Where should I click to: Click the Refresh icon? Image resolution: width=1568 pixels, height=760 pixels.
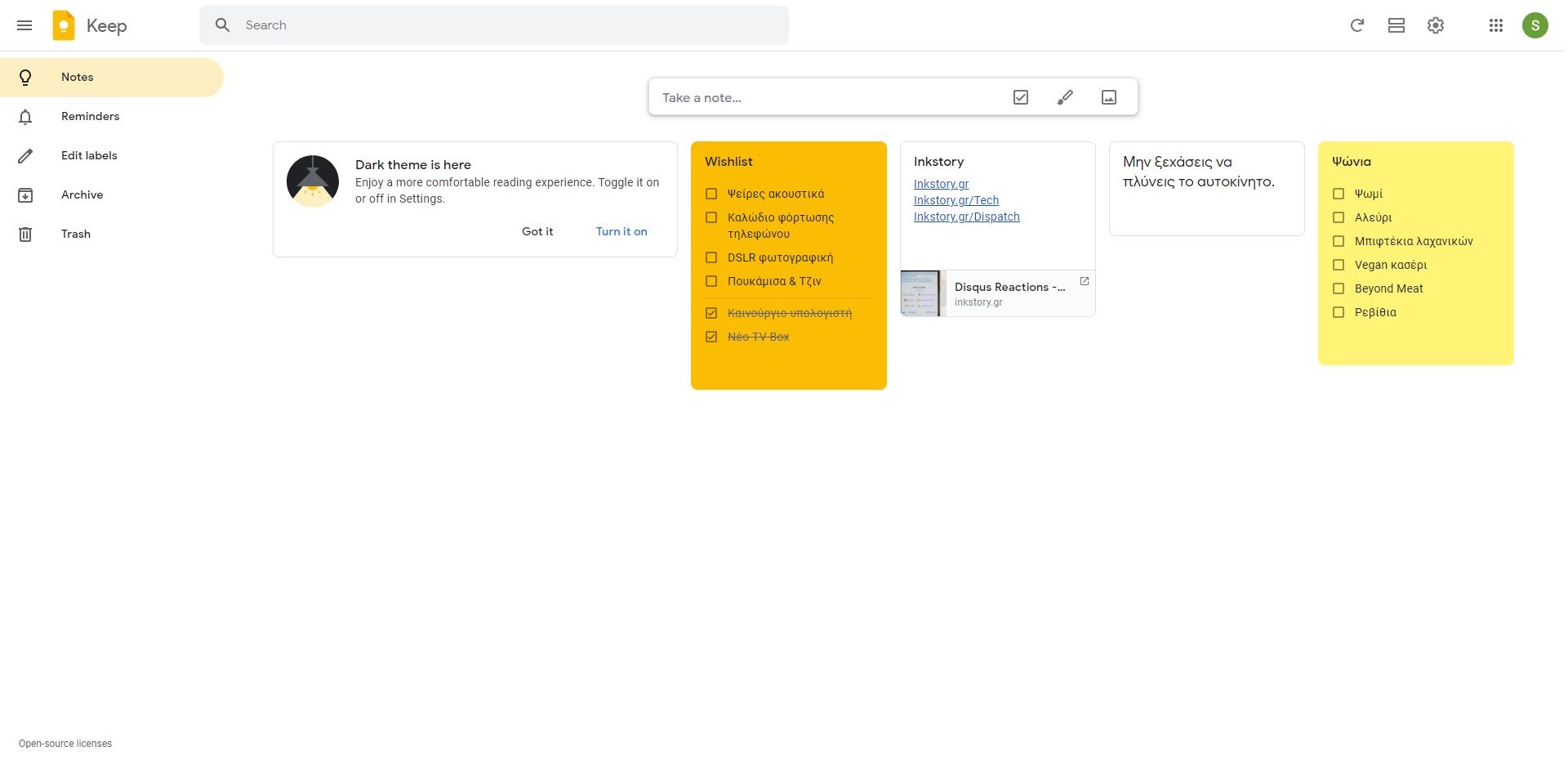tap(1356, 25)
